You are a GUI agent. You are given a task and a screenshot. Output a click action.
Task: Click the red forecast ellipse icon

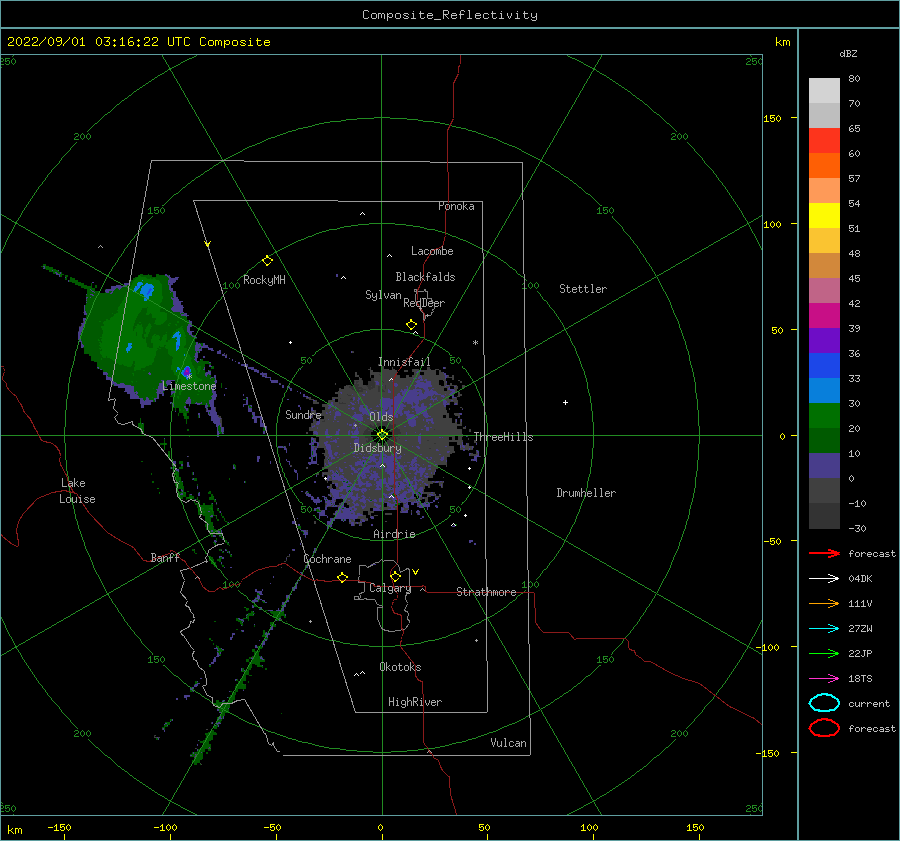click(x=824, y=728)
